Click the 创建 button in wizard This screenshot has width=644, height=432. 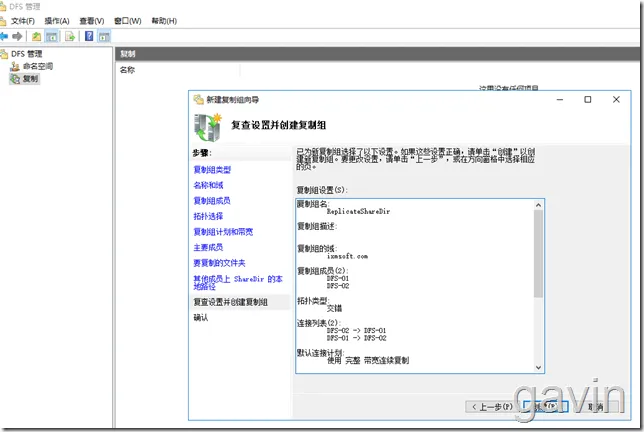pyautogui.click(x=545, y=407)
